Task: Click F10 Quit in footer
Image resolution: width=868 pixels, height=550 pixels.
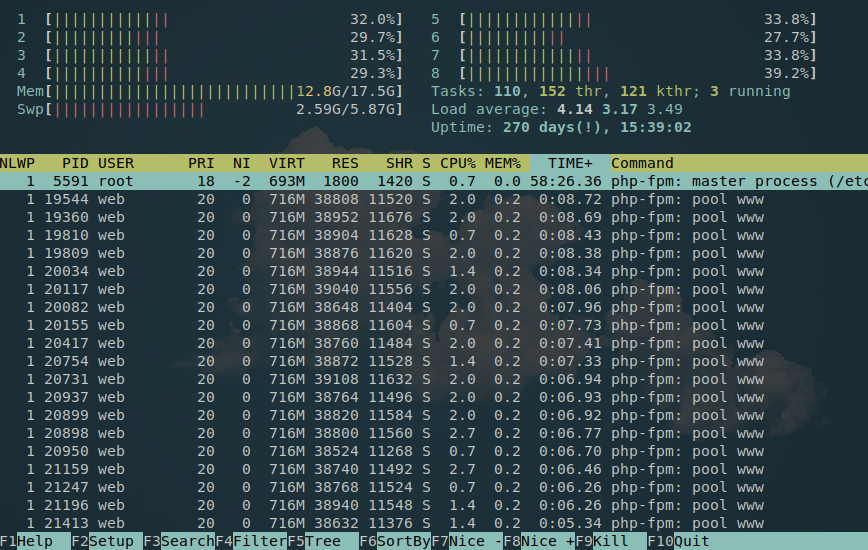Action: (x=680, y=541)
